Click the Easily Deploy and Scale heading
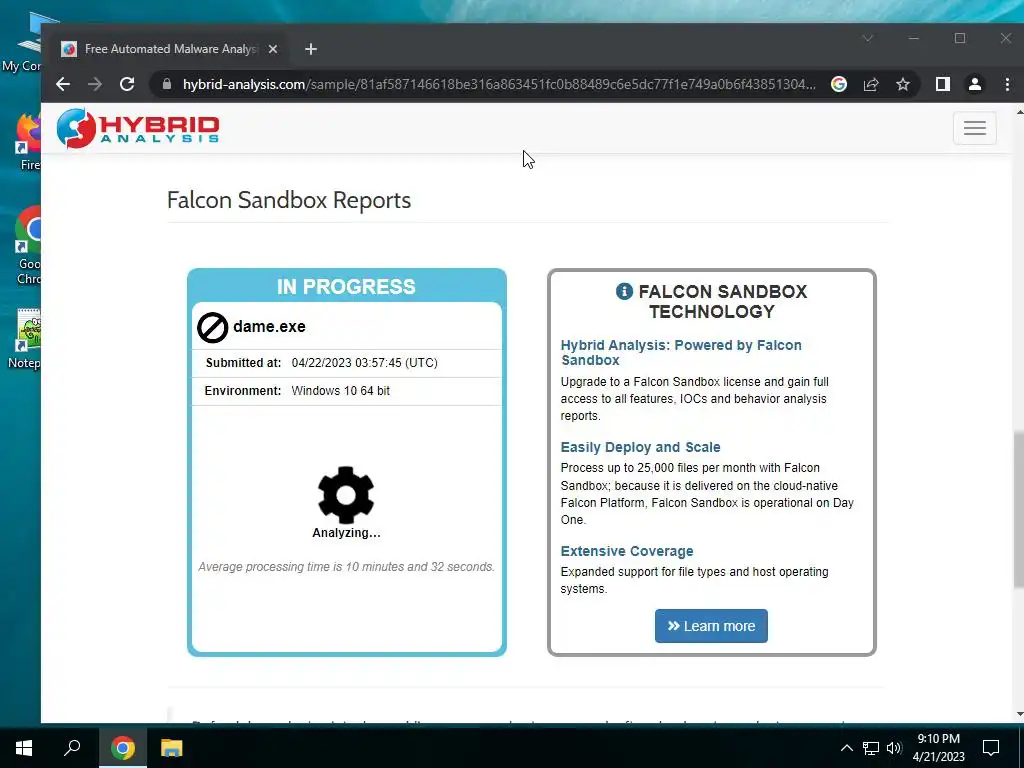 640,447
